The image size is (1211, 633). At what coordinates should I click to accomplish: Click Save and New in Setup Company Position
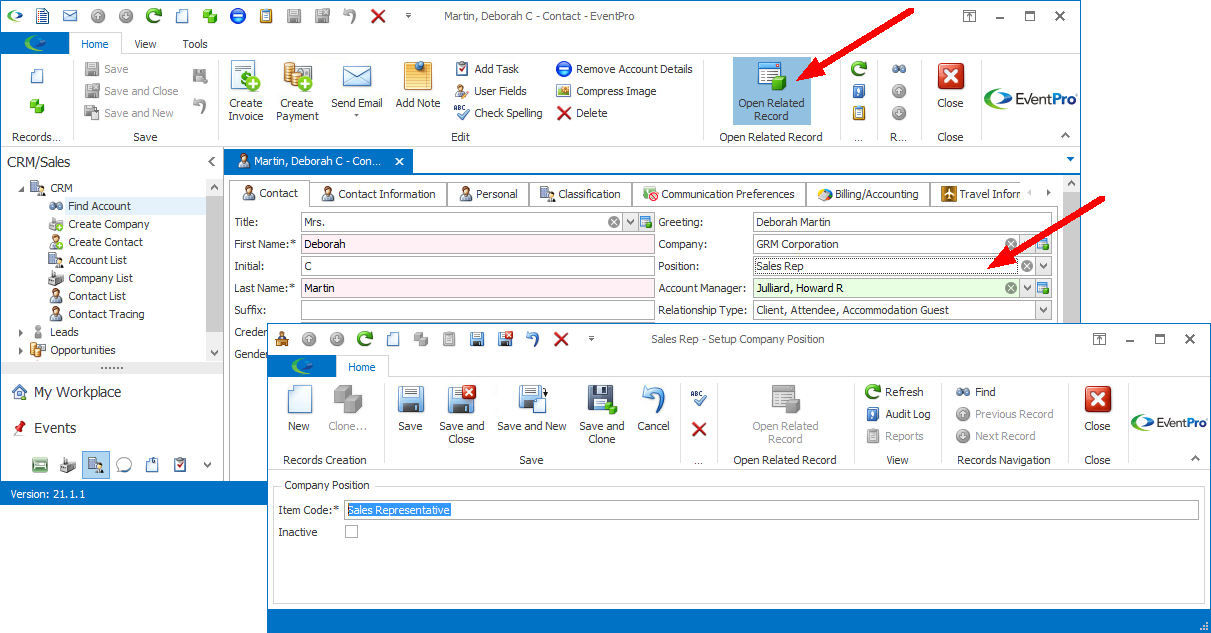pos(532,409)
